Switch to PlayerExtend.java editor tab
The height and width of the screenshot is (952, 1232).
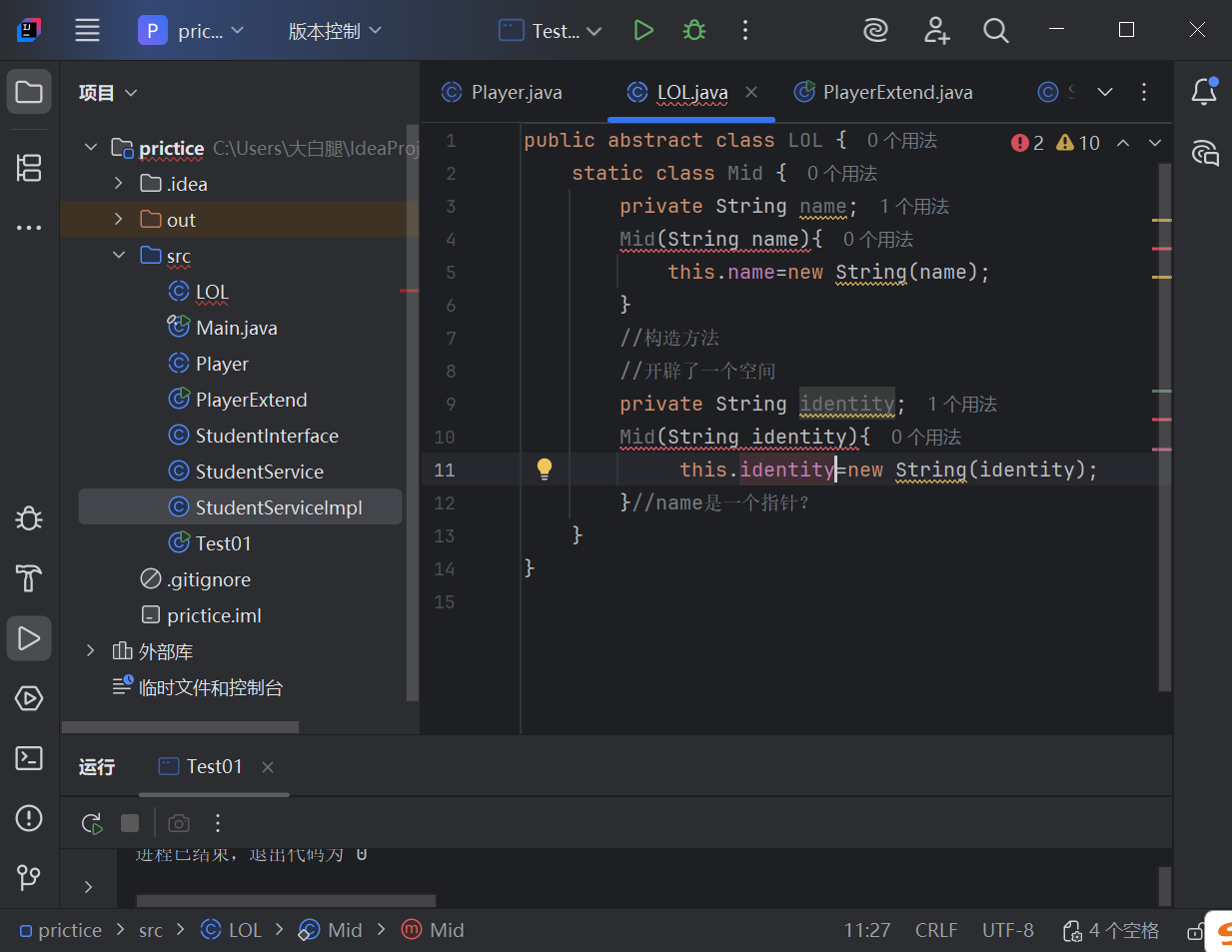[x=883, y=93]
